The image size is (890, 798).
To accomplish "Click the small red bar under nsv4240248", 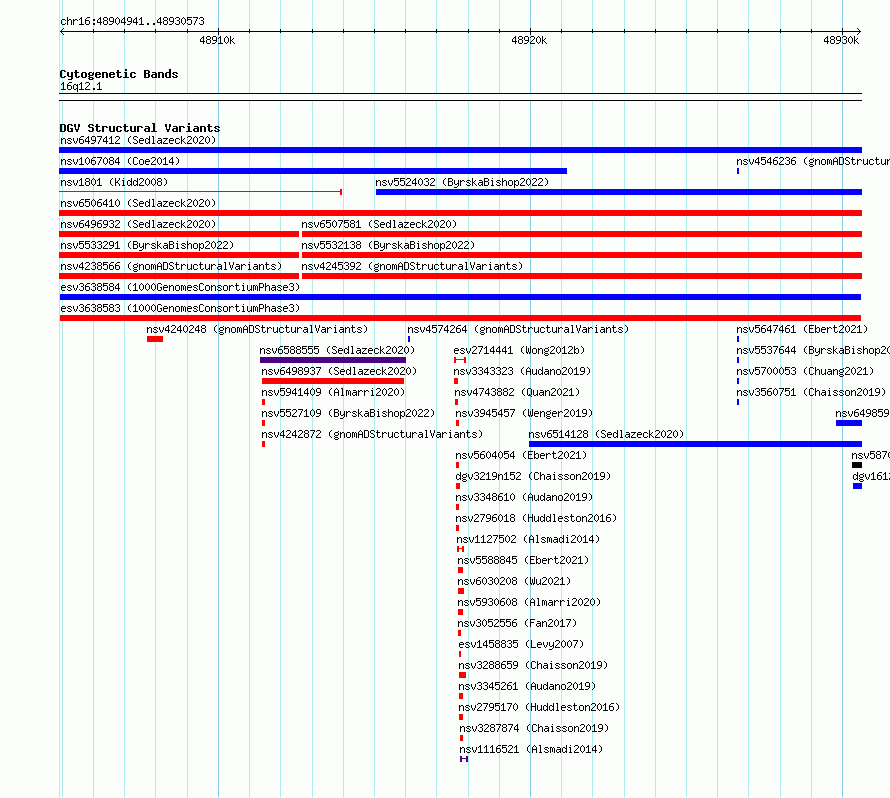I will pos(155,339).
